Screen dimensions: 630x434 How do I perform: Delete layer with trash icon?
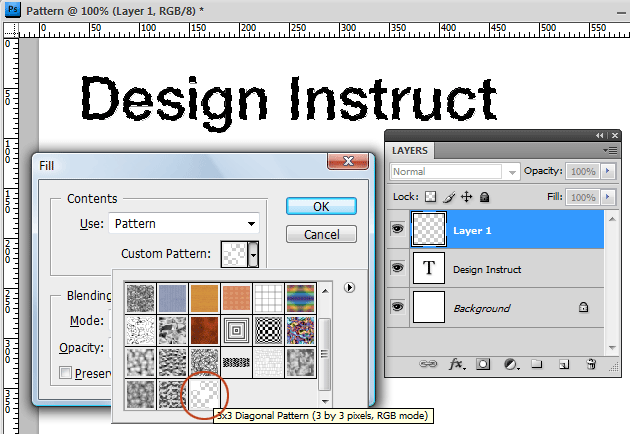(591, 364)
